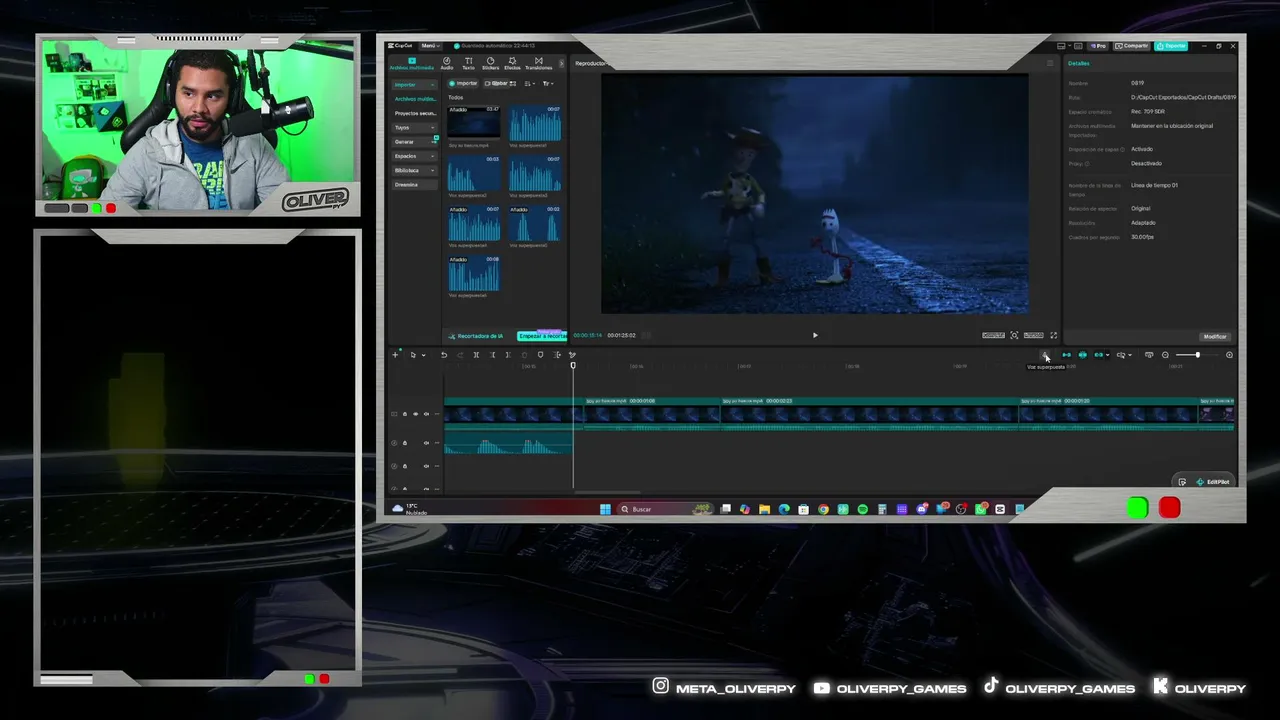
Task: Click the Pro badge button
Action: [1099, 46]
